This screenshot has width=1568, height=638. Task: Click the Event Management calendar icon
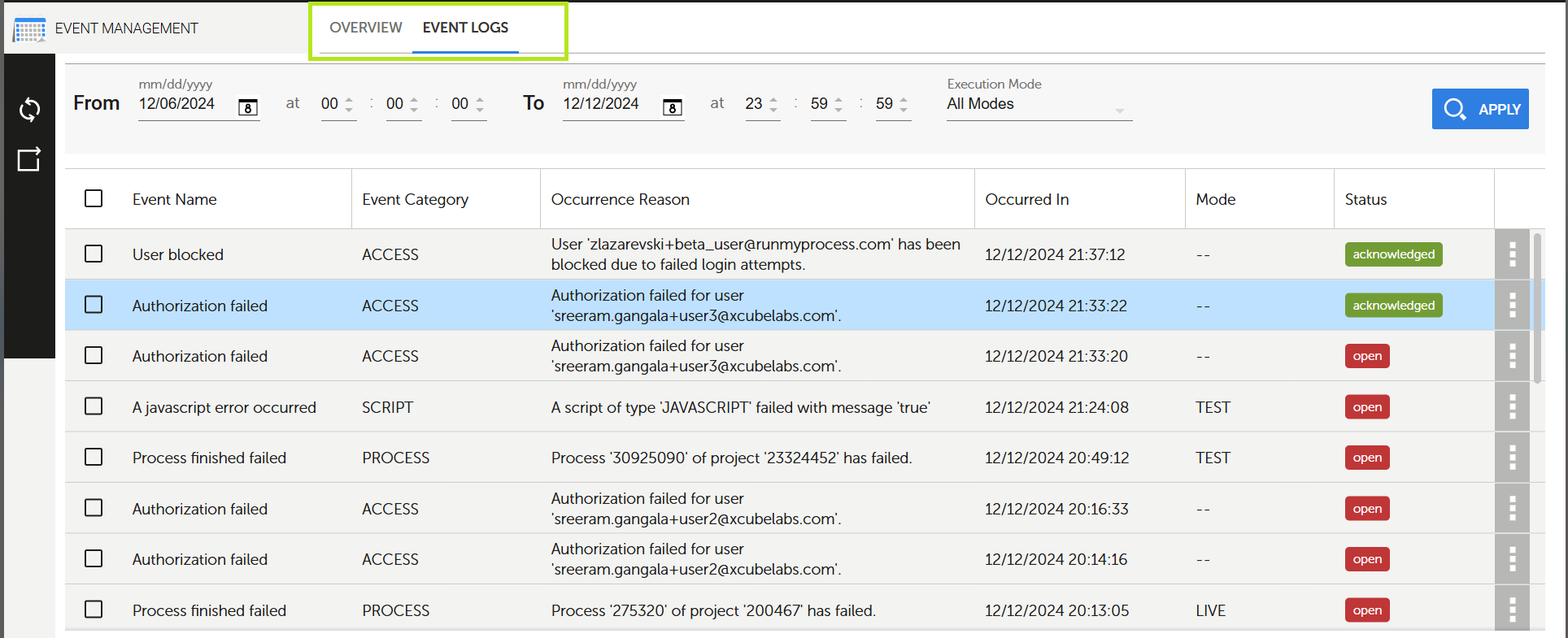pos(30,30)
